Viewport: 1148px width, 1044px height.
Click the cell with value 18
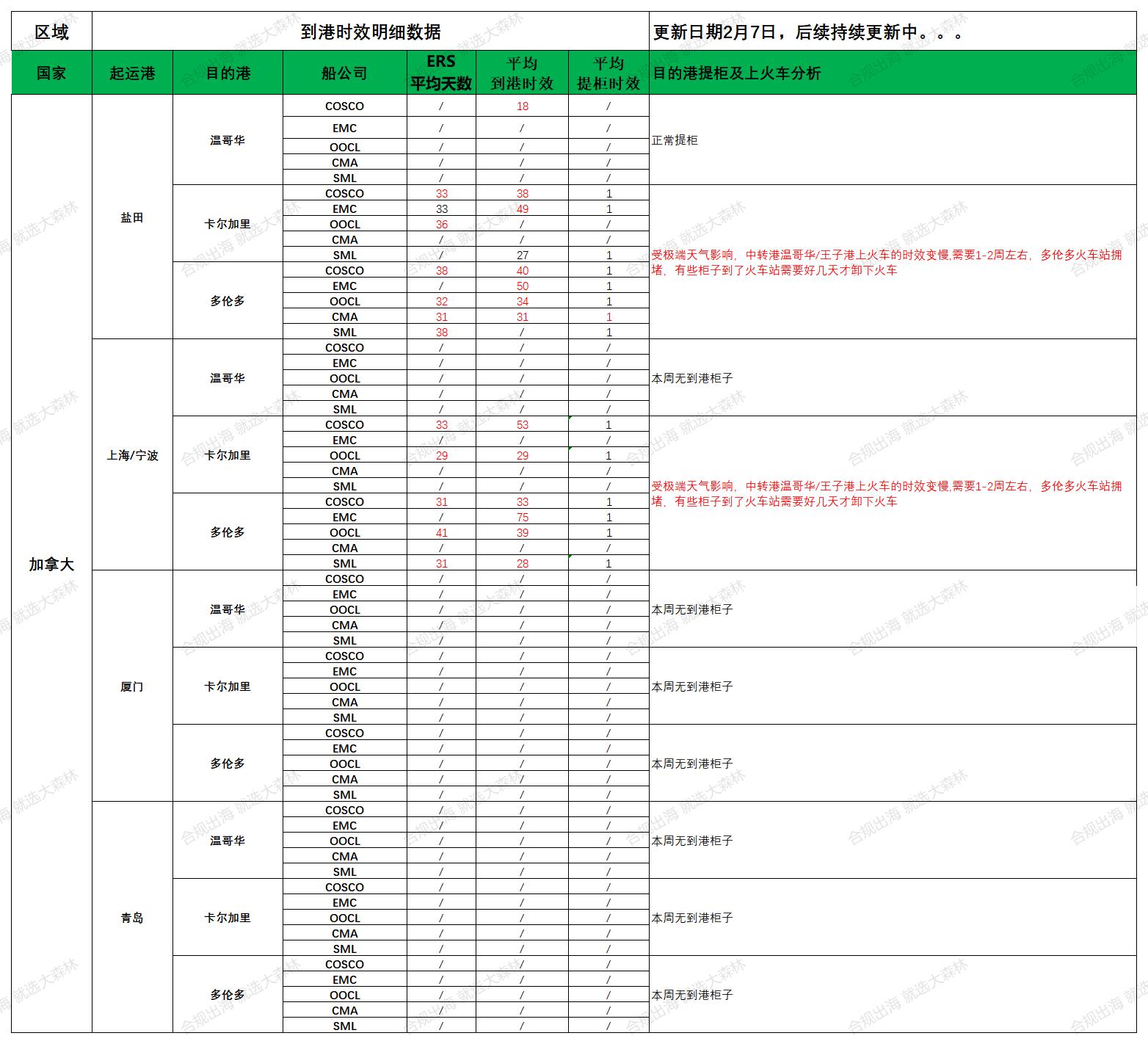point(522,106)
